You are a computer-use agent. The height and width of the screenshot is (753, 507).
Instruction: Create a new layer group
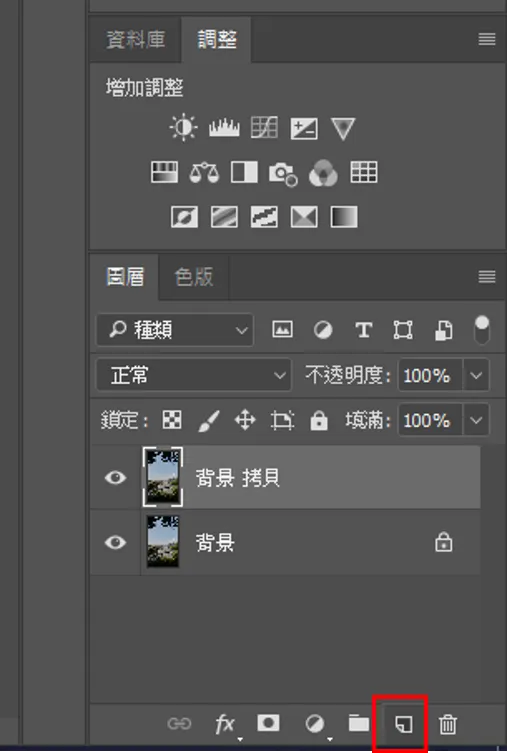(x=358, y=723)
